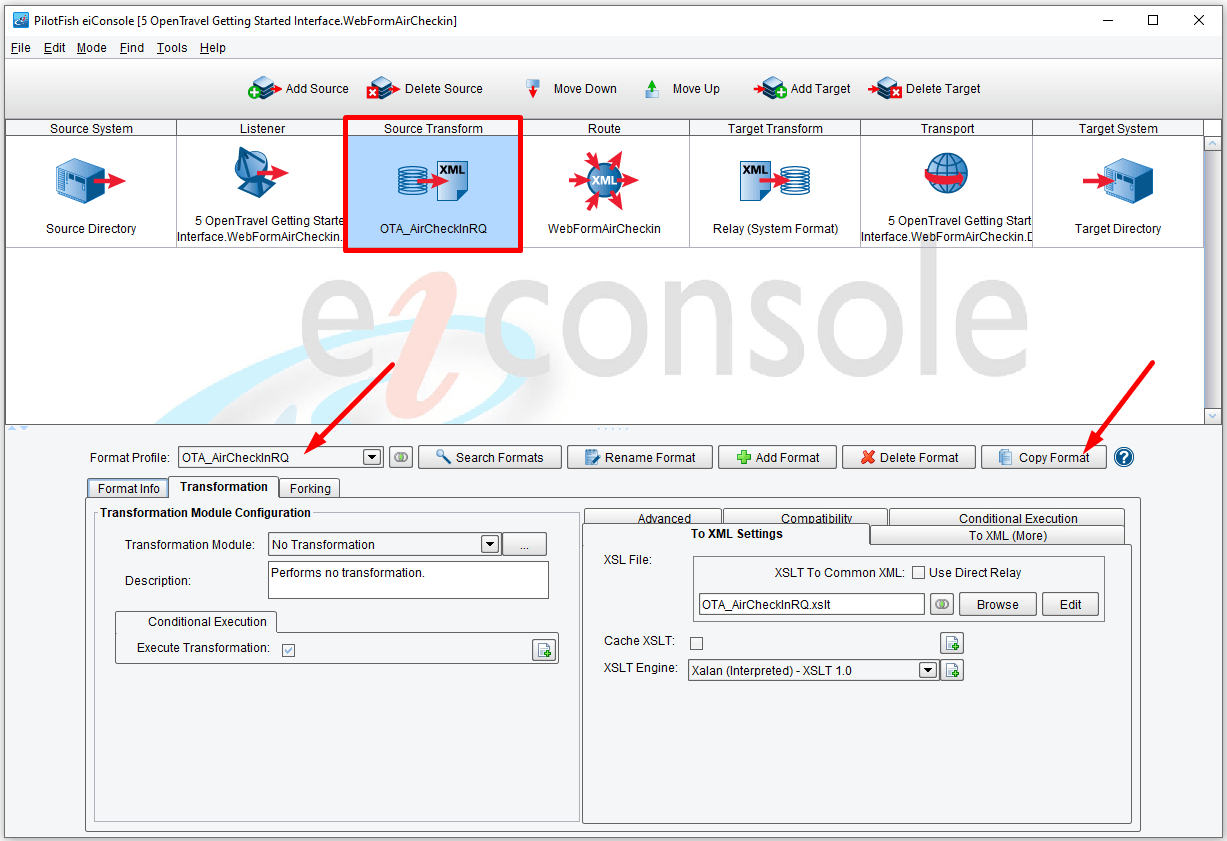Open the blue help question mark icon

[1124, 457]
